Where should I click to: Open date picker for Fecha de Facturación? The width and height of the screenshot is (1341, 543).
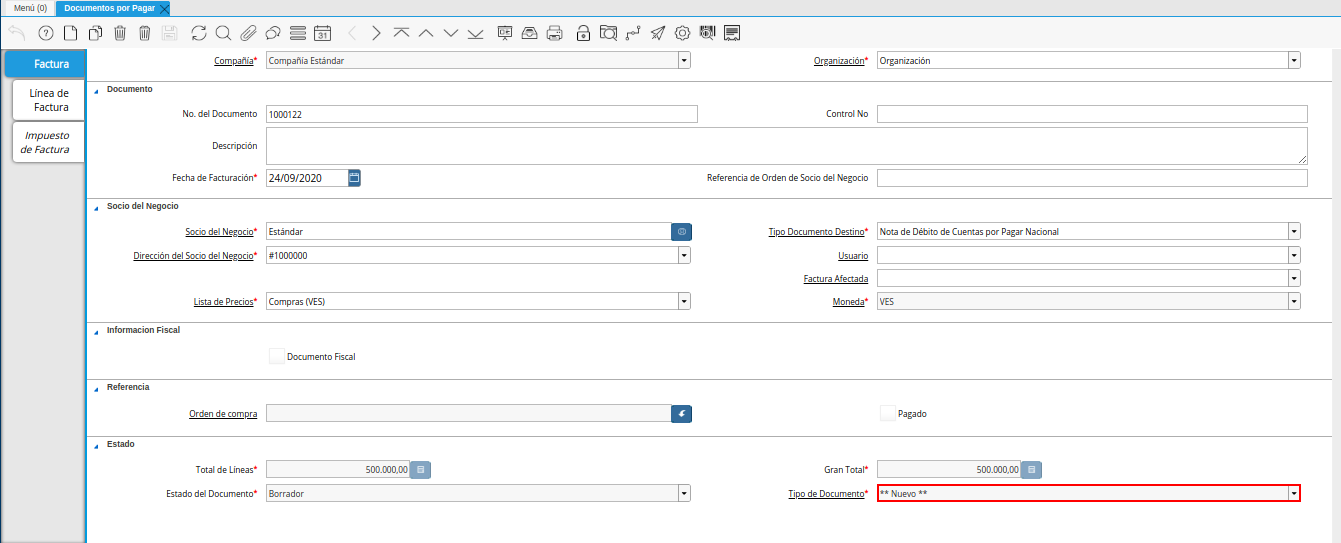pos(354,178)
